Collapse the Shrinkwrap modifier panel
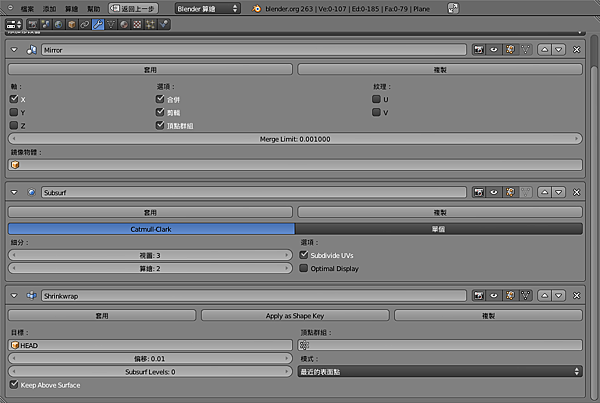The height and width of the screenshot is (403, 600). 14,295
